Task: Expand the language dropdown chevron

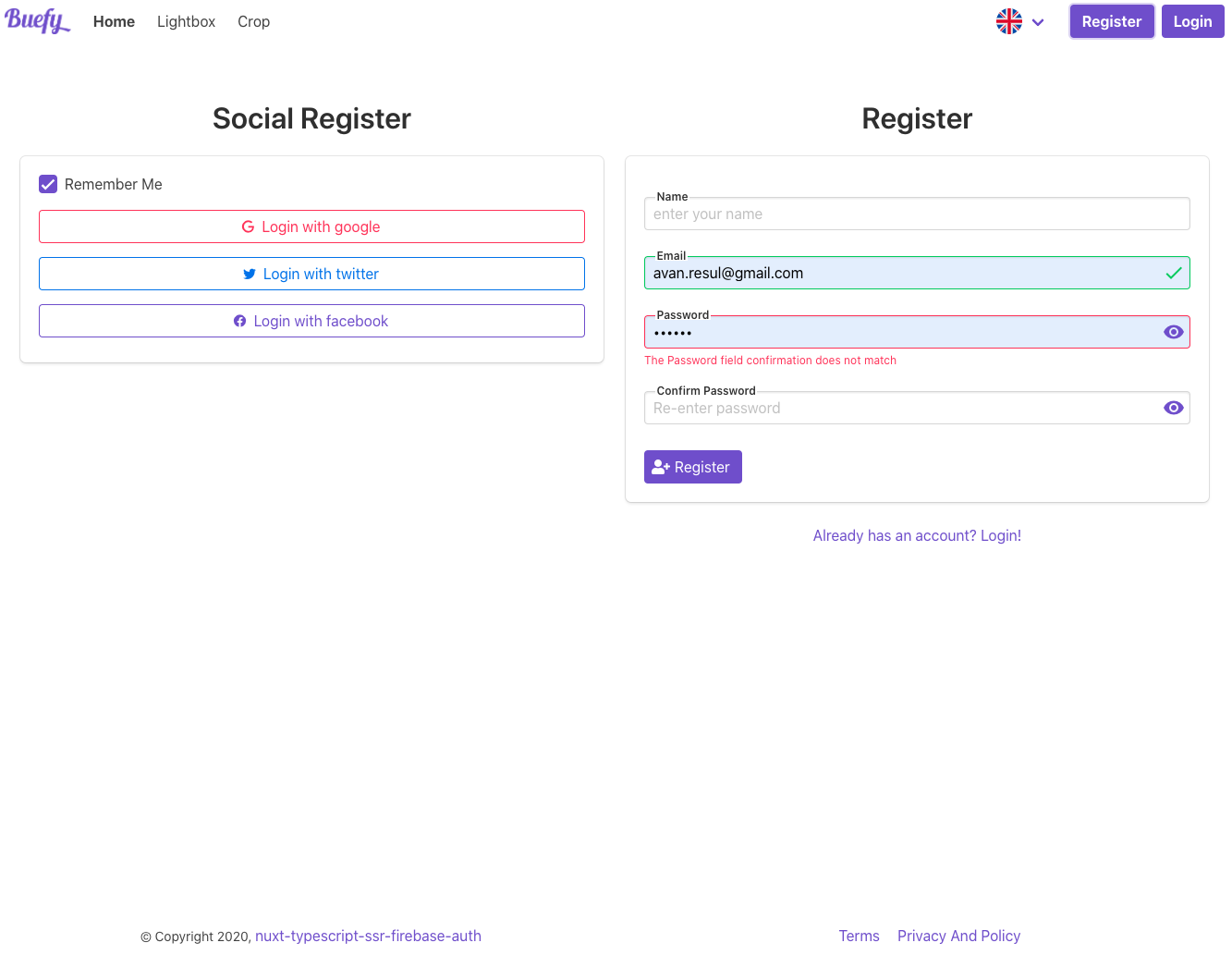Action: (1038, 22)
